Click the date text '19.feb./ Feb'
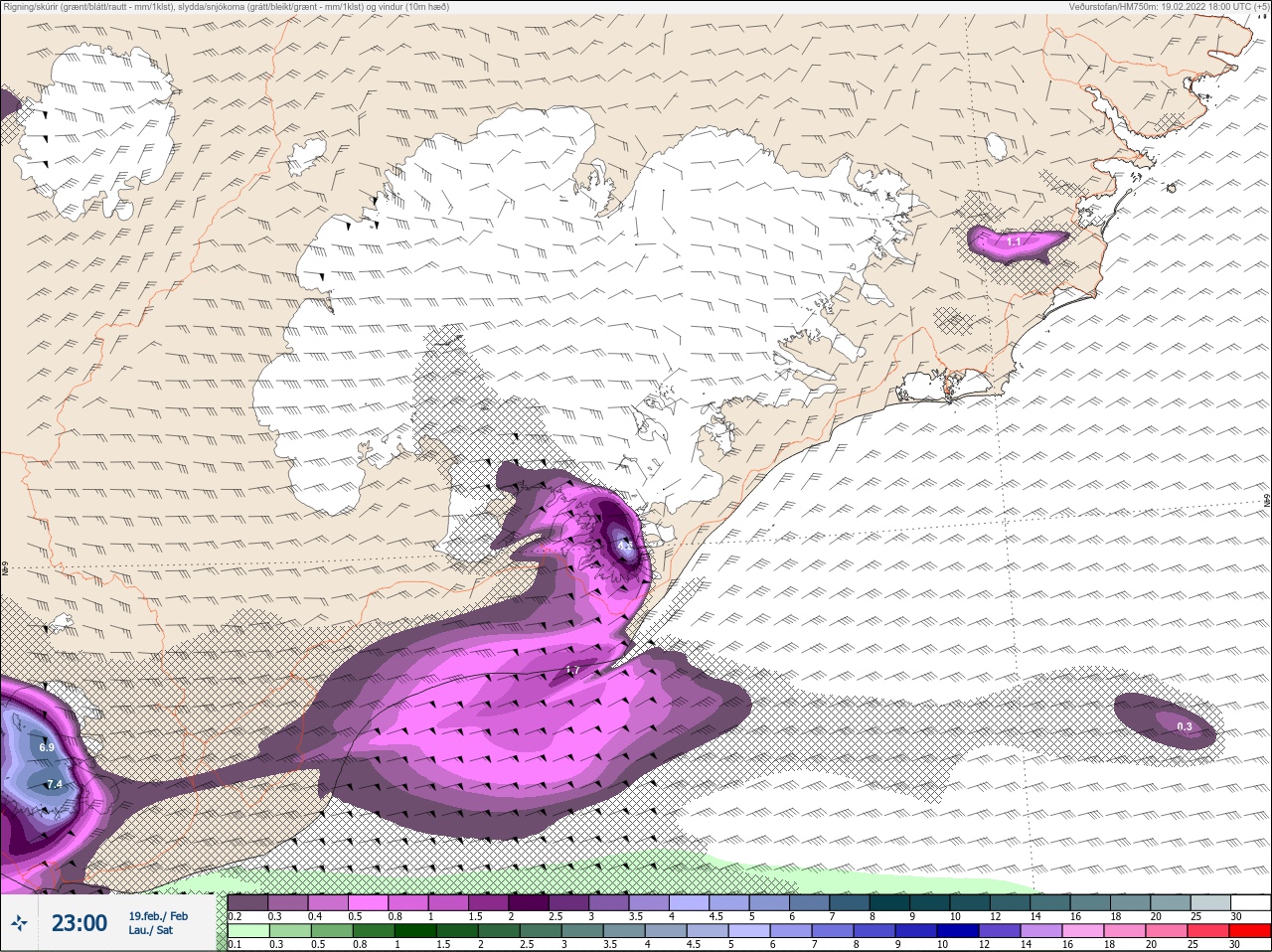This screenshot has width=1272, height=952. (x=158, y=915)
